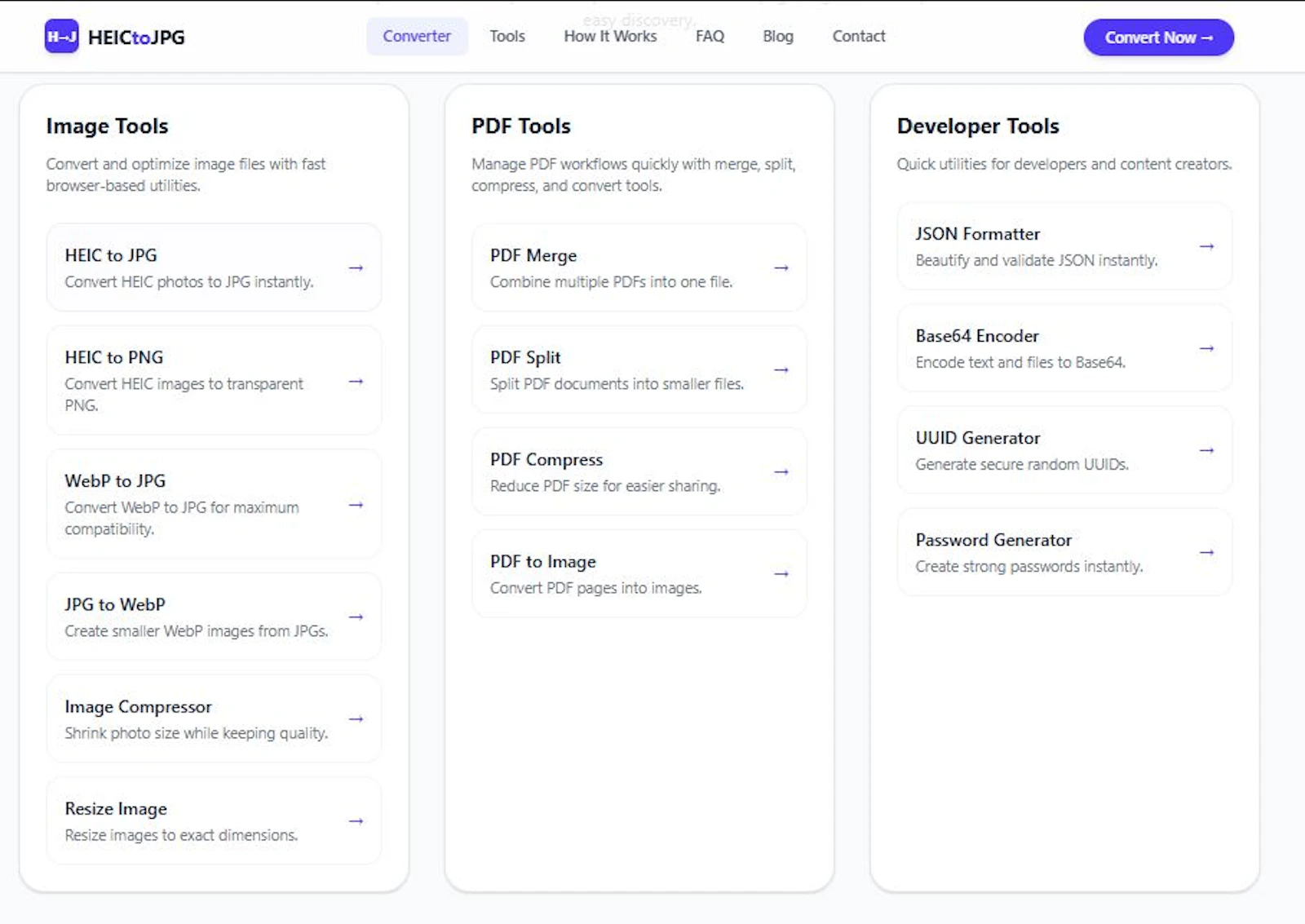Click the HEICtoJPG brand name
Screen dimensions: 1305x924
point(136,38)
